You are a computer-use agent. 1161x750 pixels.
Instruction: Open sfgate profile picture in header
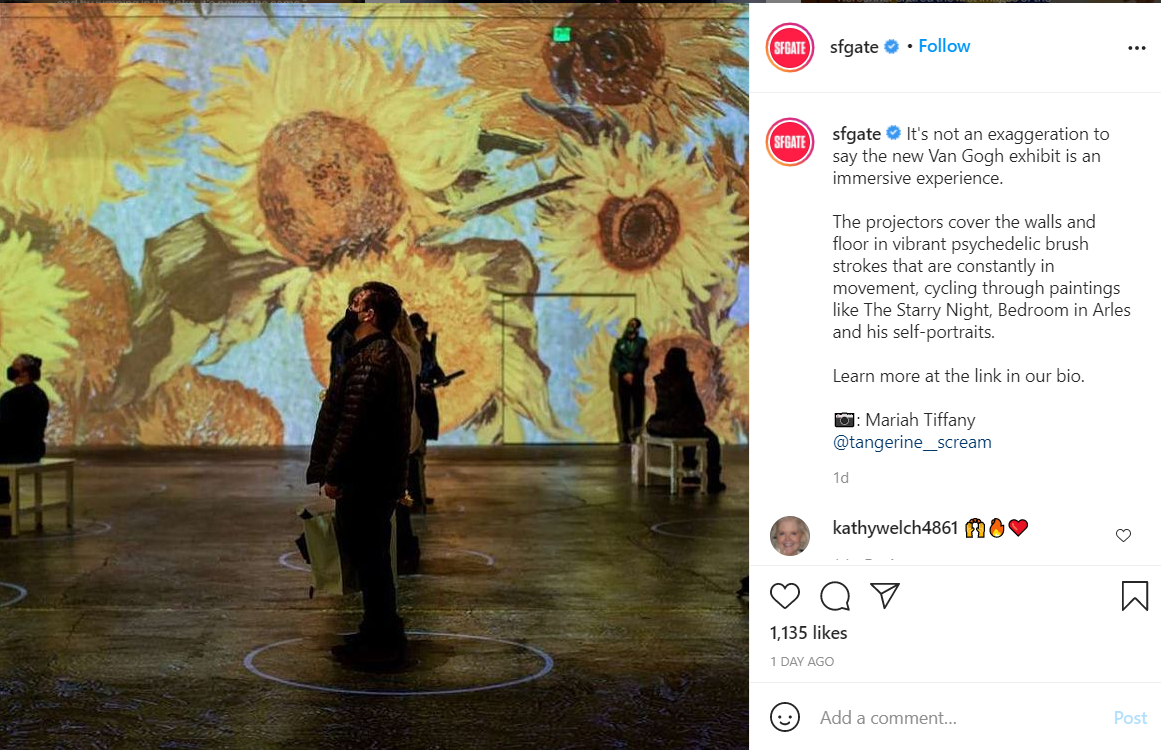790,47
